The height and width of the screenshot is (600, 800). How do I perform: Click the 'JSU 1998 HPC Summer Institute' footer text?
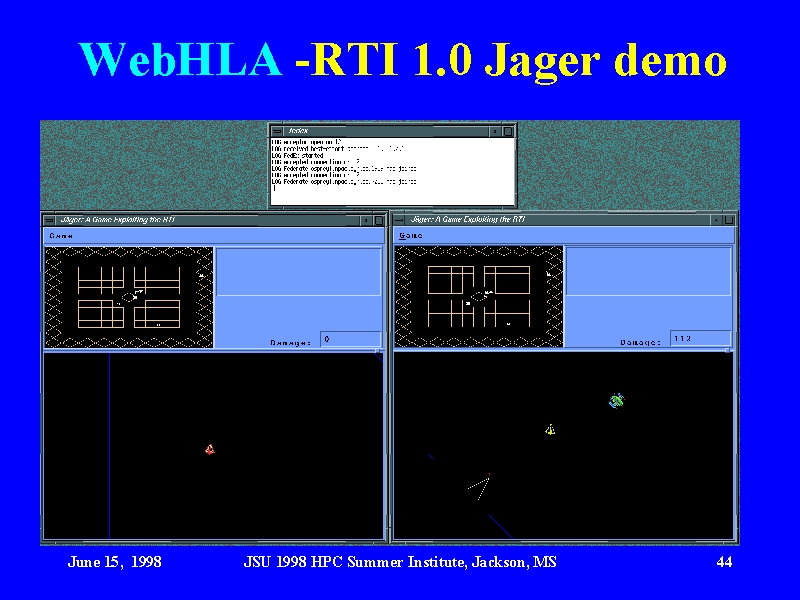tap(355, 562)
